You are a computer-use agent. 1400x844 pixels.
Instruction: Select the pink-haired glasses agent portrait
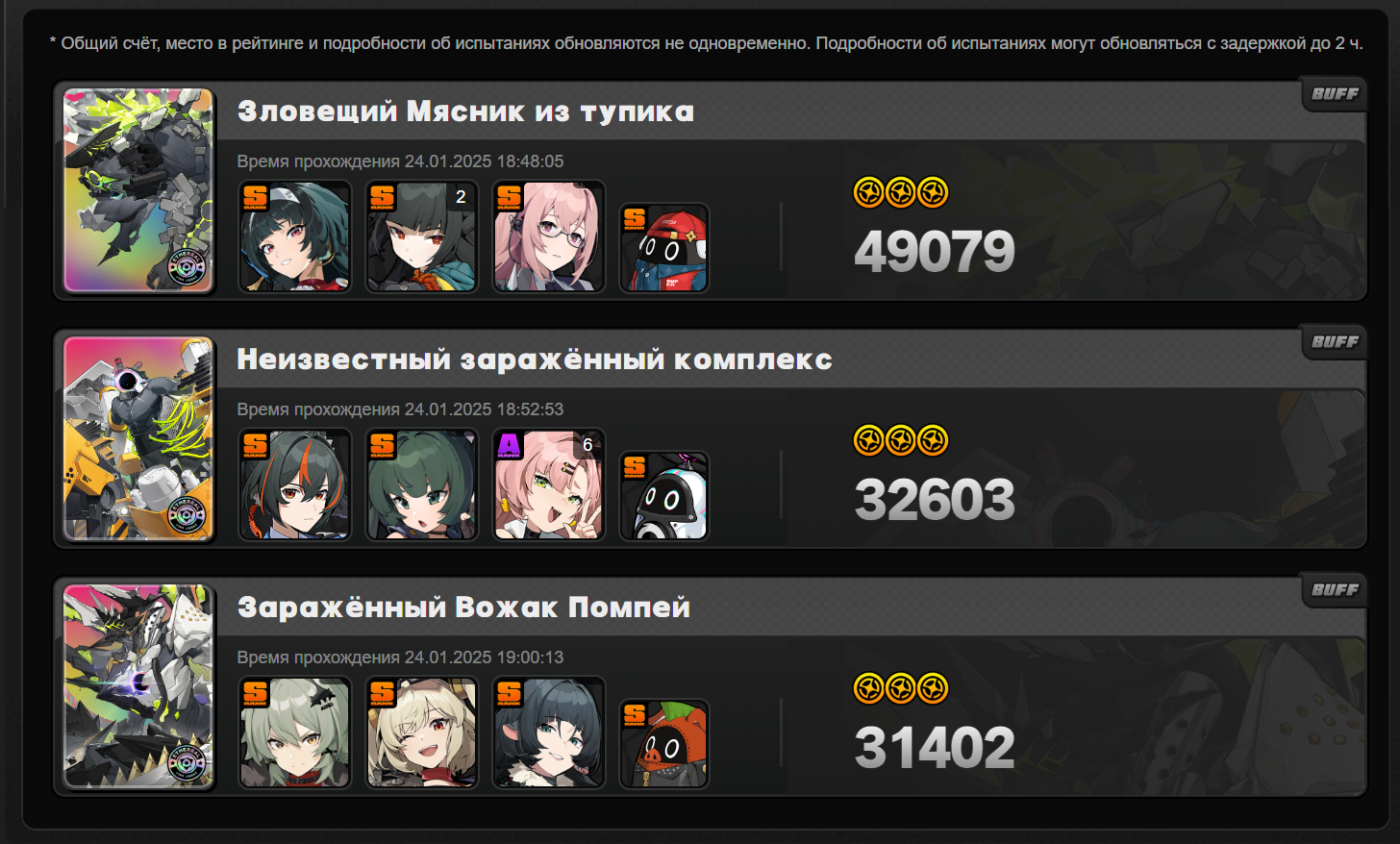(x=549, y=236)
